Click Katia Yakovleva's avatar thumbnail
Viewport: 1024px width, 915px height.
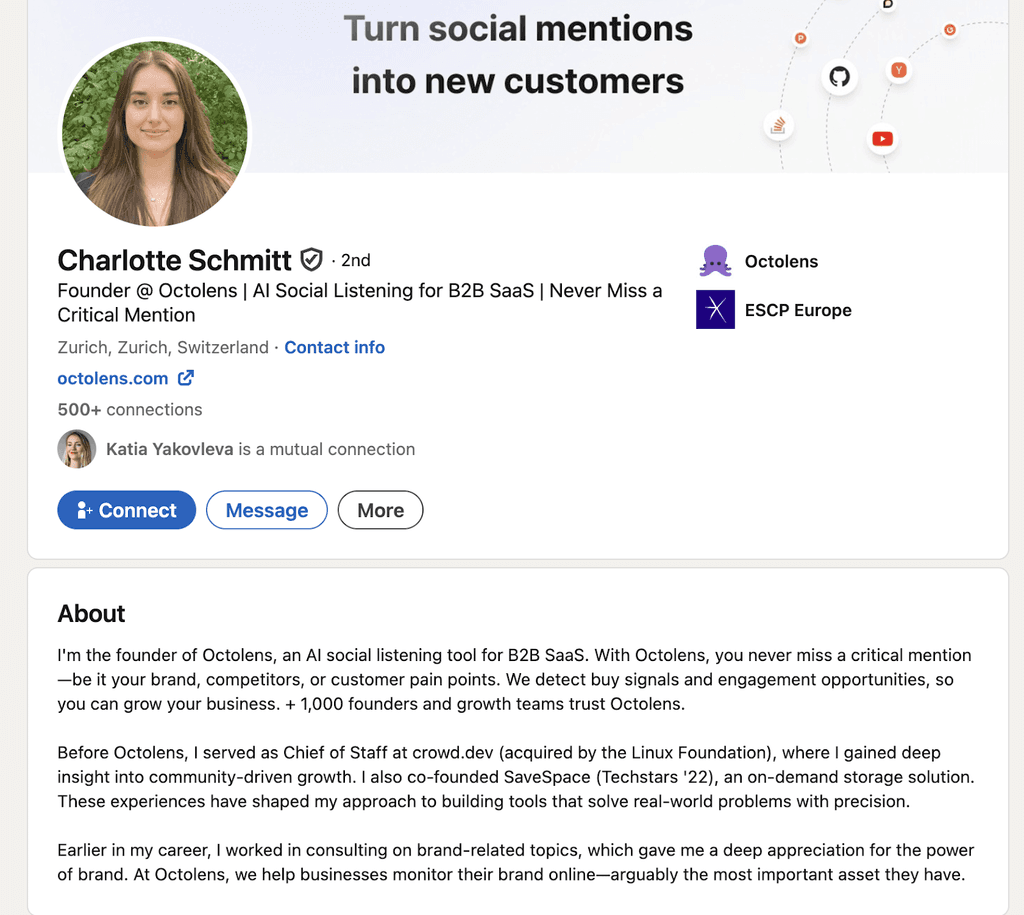point(77,449)
